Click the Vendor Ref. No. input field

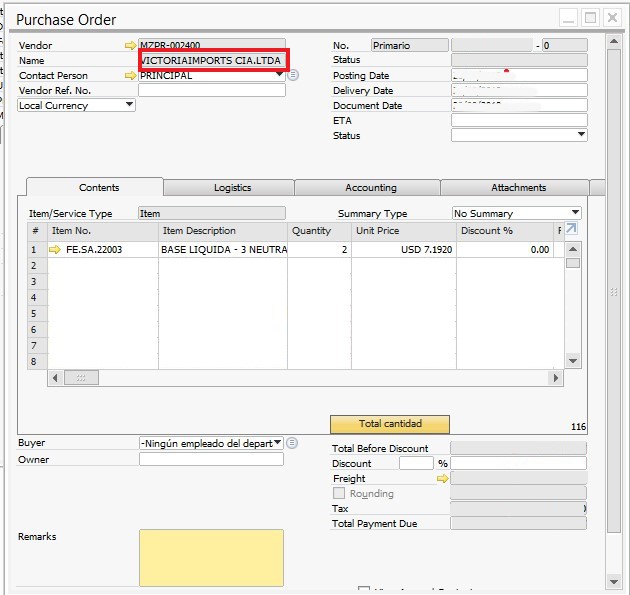[x=211, y=90]
